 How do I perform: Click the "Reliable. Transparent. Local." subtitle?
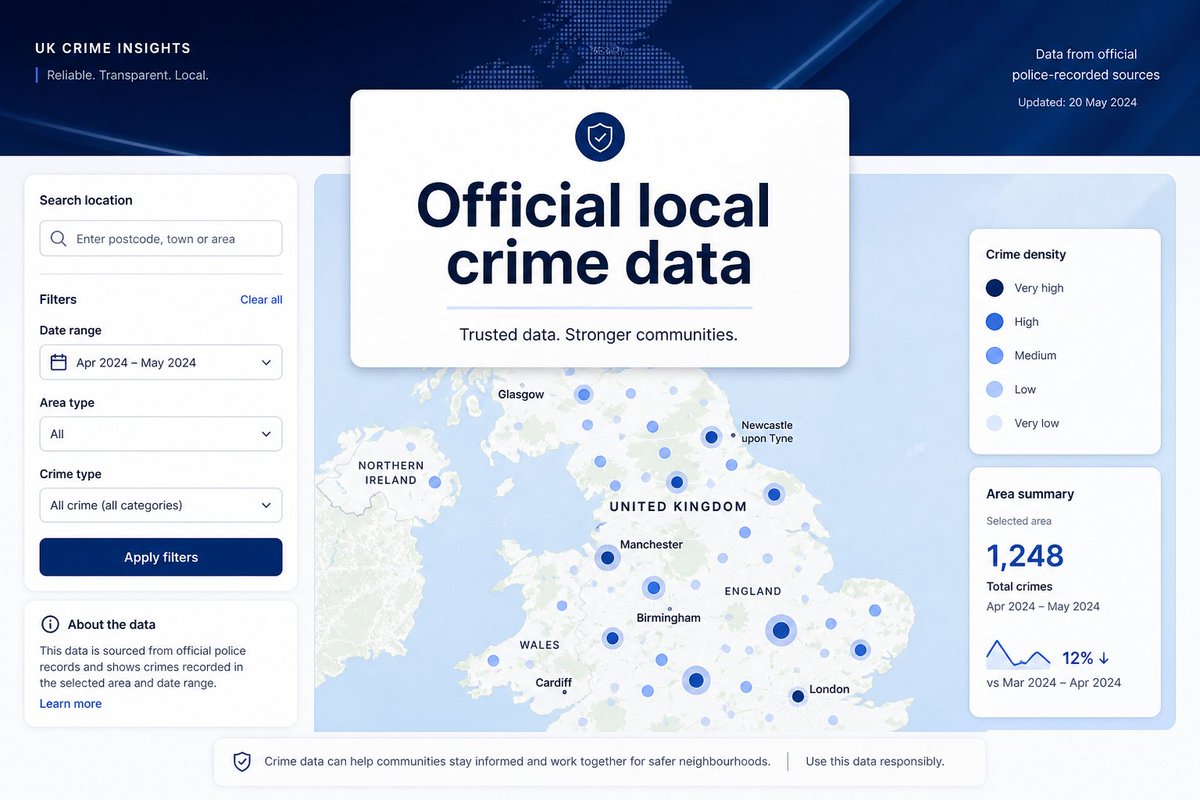128,75
